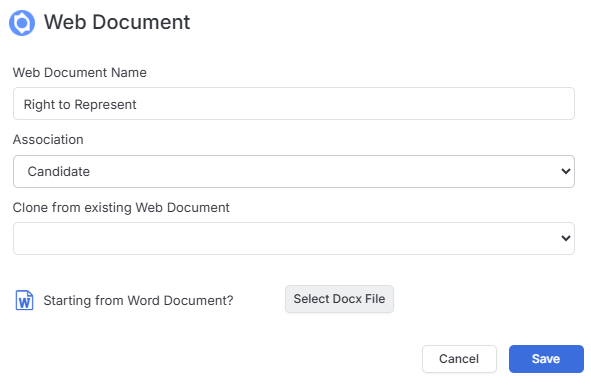The height and width of the screenshot is (390, 591).
Task: Expand the Clone from existing Web Document dropdown
Action: coord(294,239)
